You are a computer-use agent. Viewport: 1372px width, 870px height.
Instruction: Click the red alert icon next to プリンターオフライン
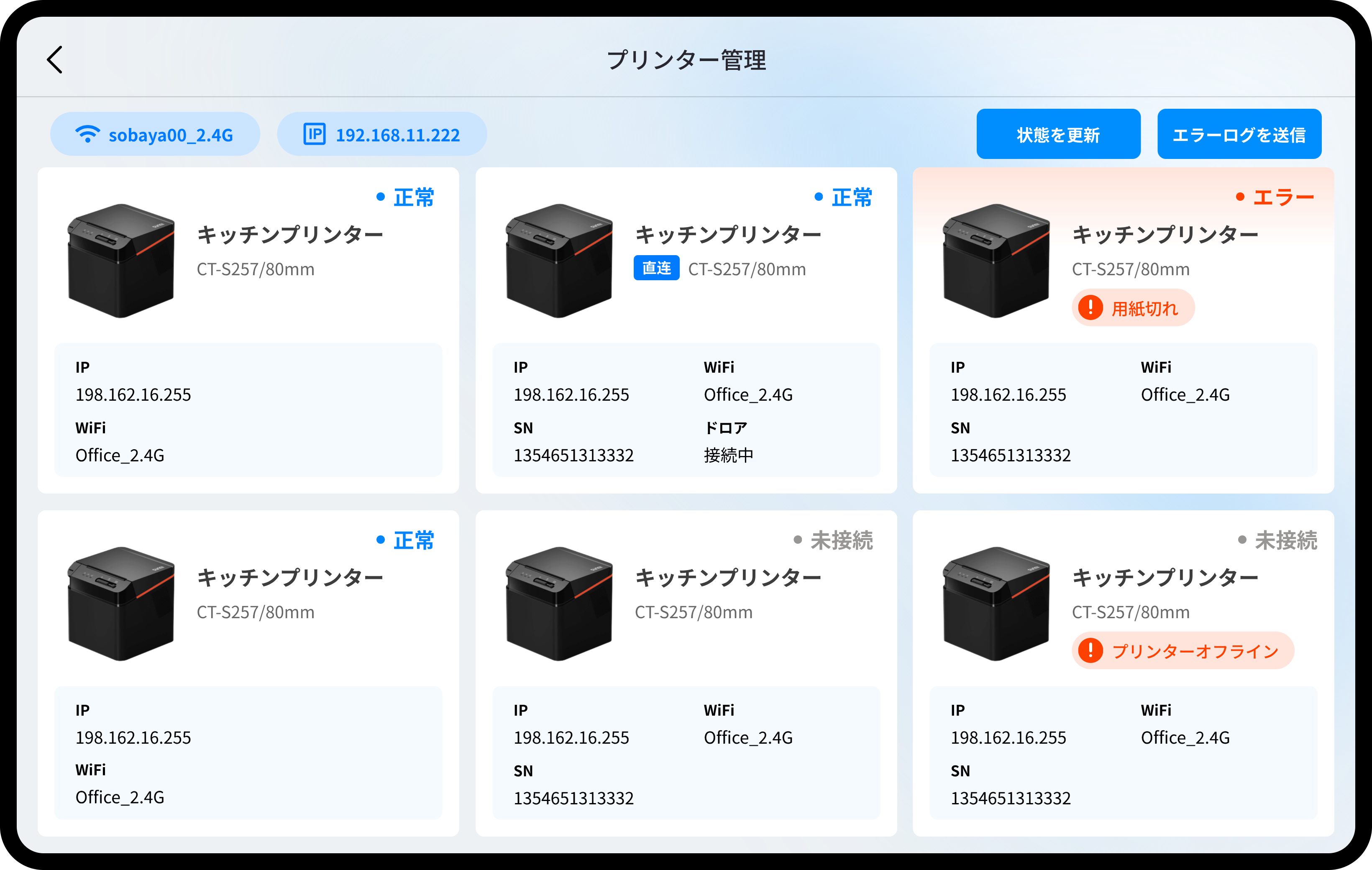pos(1090,650)
